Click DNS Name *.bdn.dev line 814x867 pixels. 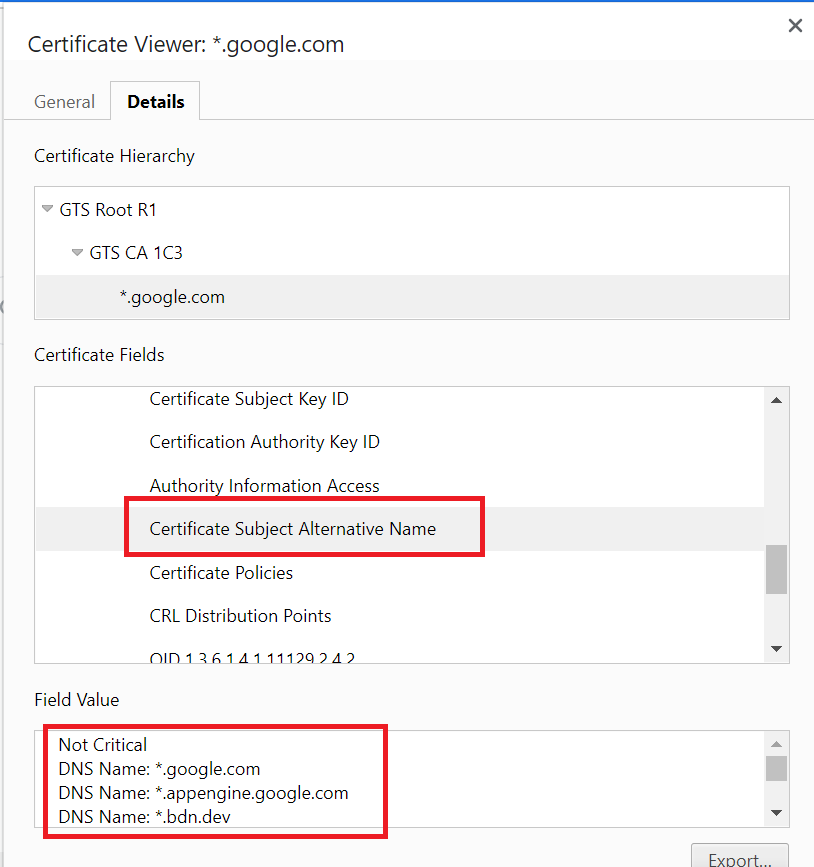point(144,817)
